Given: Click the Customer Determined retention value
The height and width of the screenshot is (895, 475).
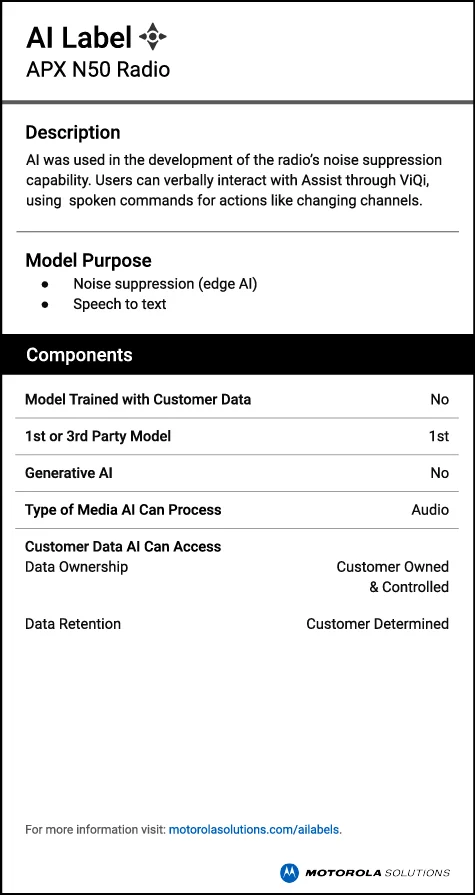Looking at the screenshot, I should point(377,624).
